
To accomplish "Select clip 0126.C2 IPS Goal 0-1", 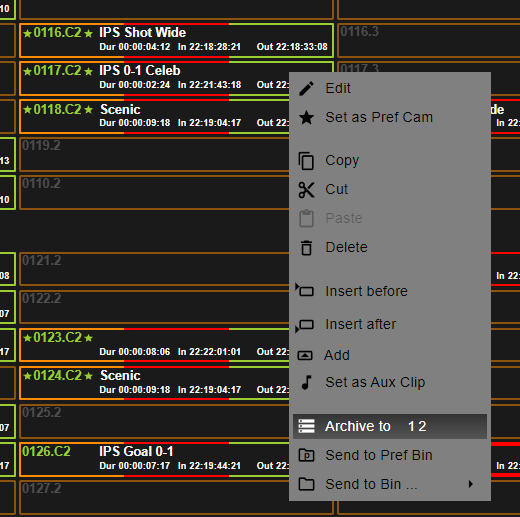I will [154, 460].
